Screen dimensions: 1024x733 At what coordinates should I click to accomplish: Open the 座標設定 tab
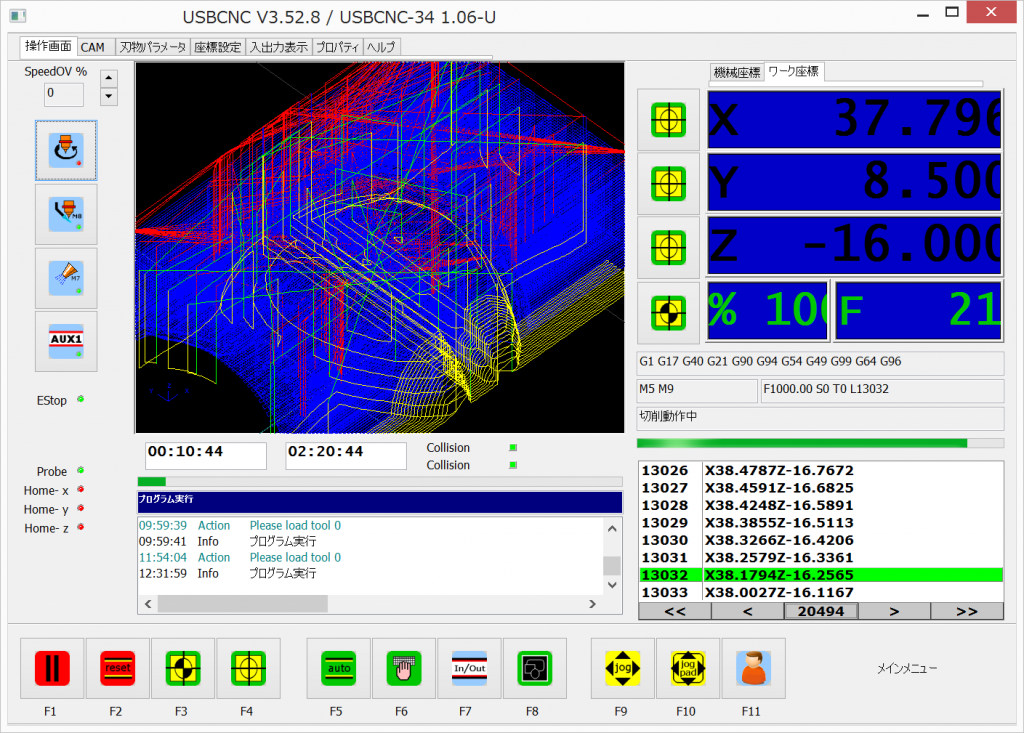click(218, 47)
